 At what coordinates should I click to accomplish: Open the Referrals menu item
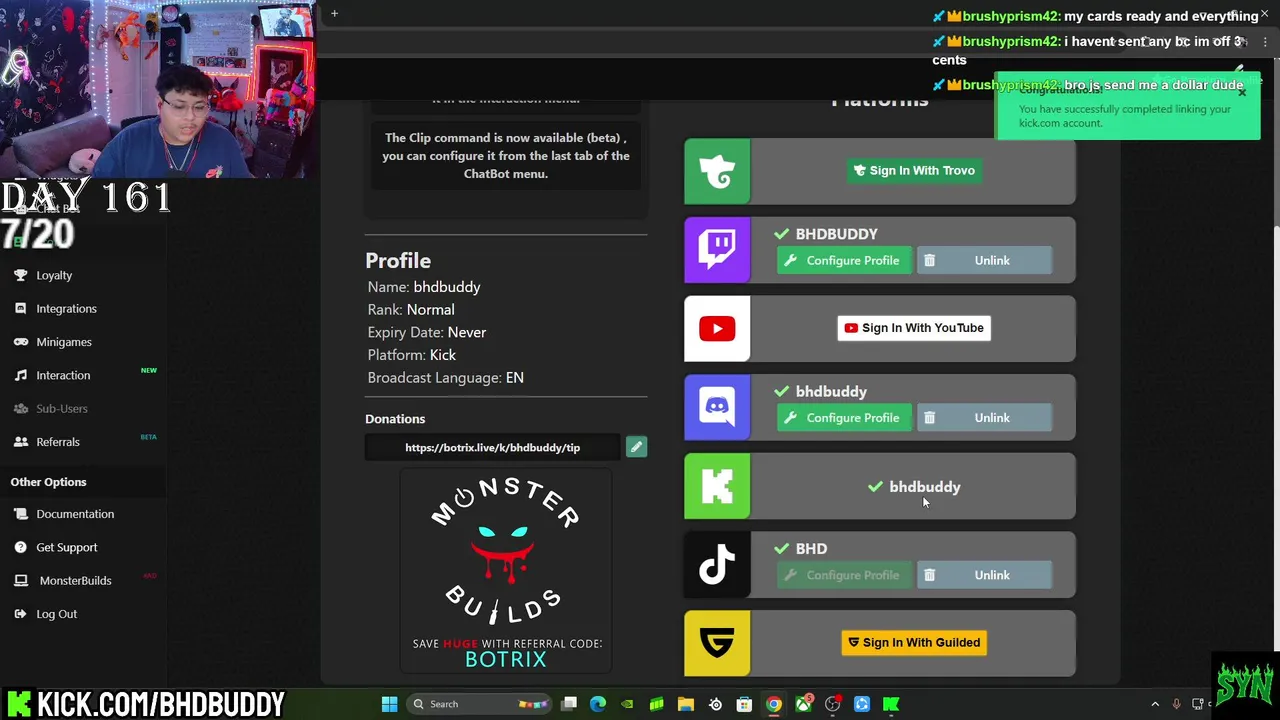[58, 441]
